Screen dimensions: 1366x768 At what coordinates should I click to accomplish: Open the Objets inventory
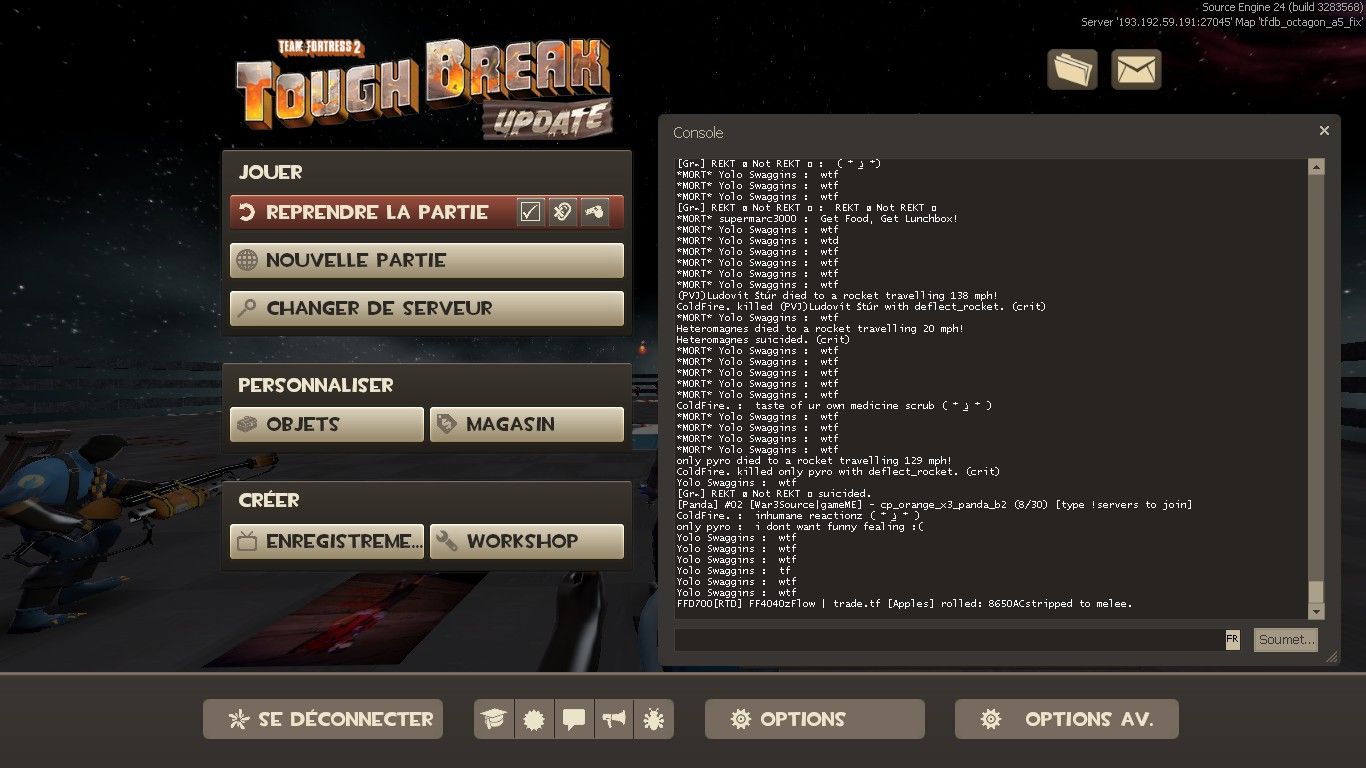[x=327, y=424]
